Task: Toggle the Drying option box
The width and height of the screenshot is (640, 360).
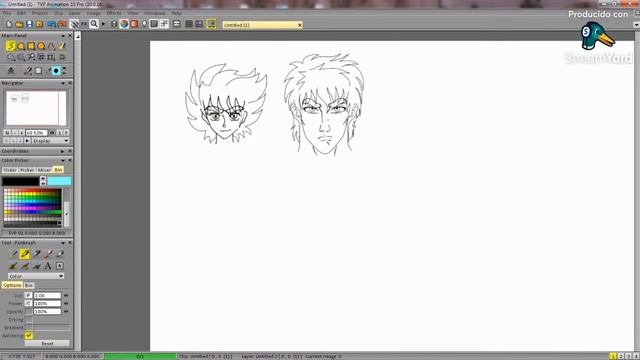Action: click(x=29, y=320)
